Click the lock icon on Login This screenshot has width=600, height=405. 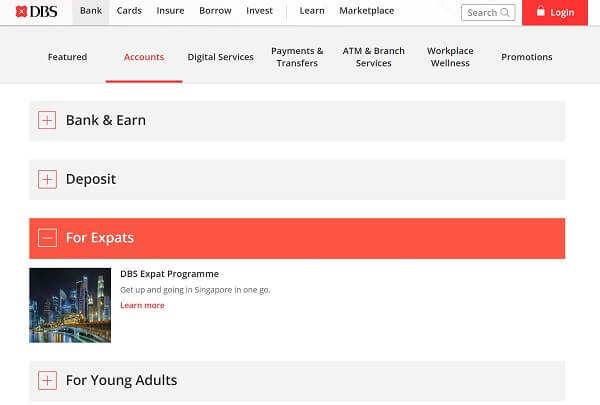pyautogui.click(x=540, y=11)
